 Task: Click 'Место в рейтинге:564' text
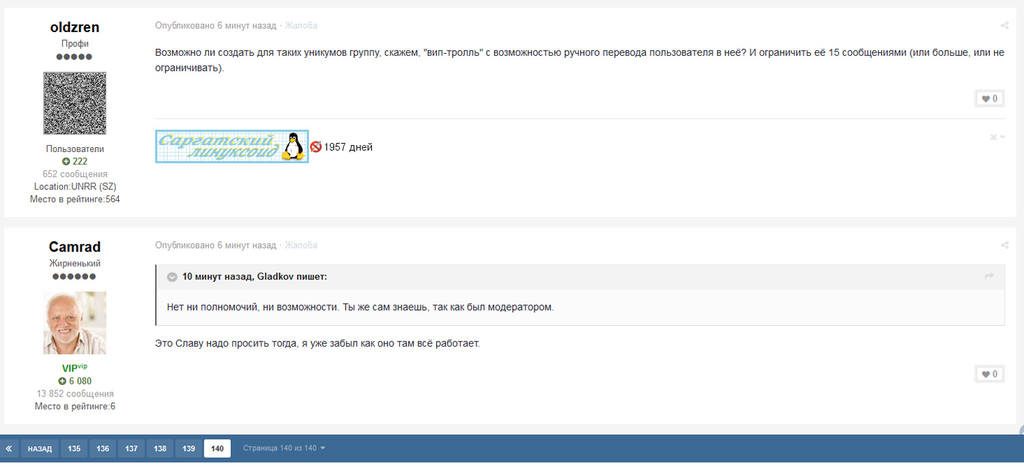click(74, 199)
